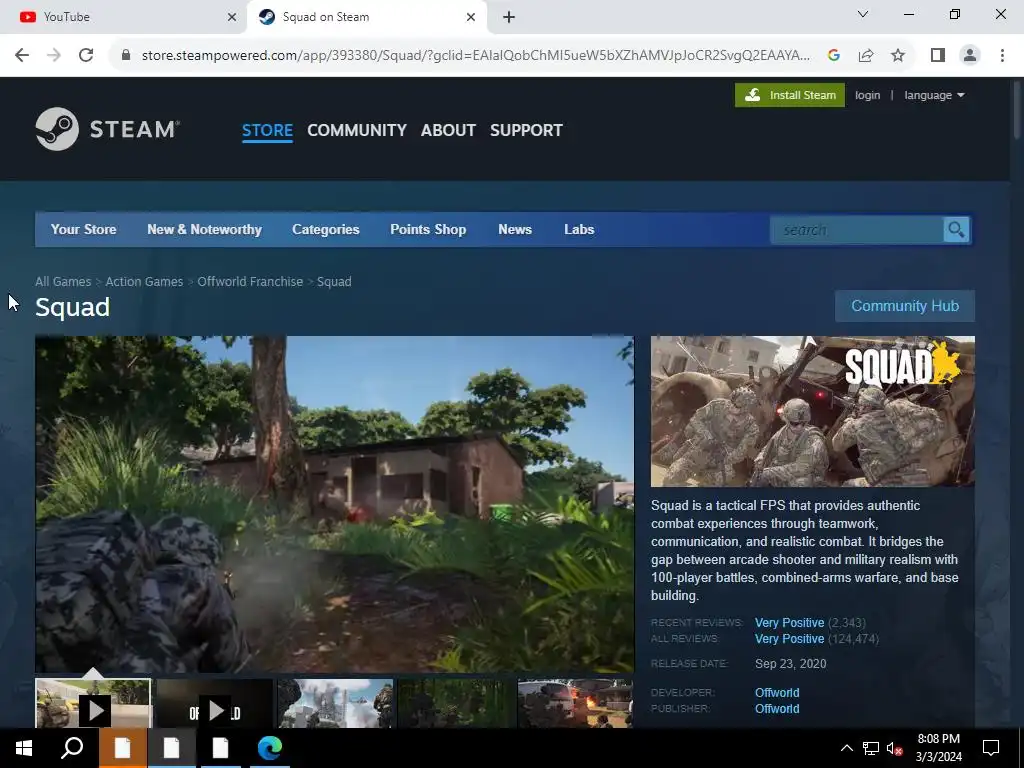Viewport: 1024px width, 768px height.
Task: Click the login link
Action: (x=867, y=95)
